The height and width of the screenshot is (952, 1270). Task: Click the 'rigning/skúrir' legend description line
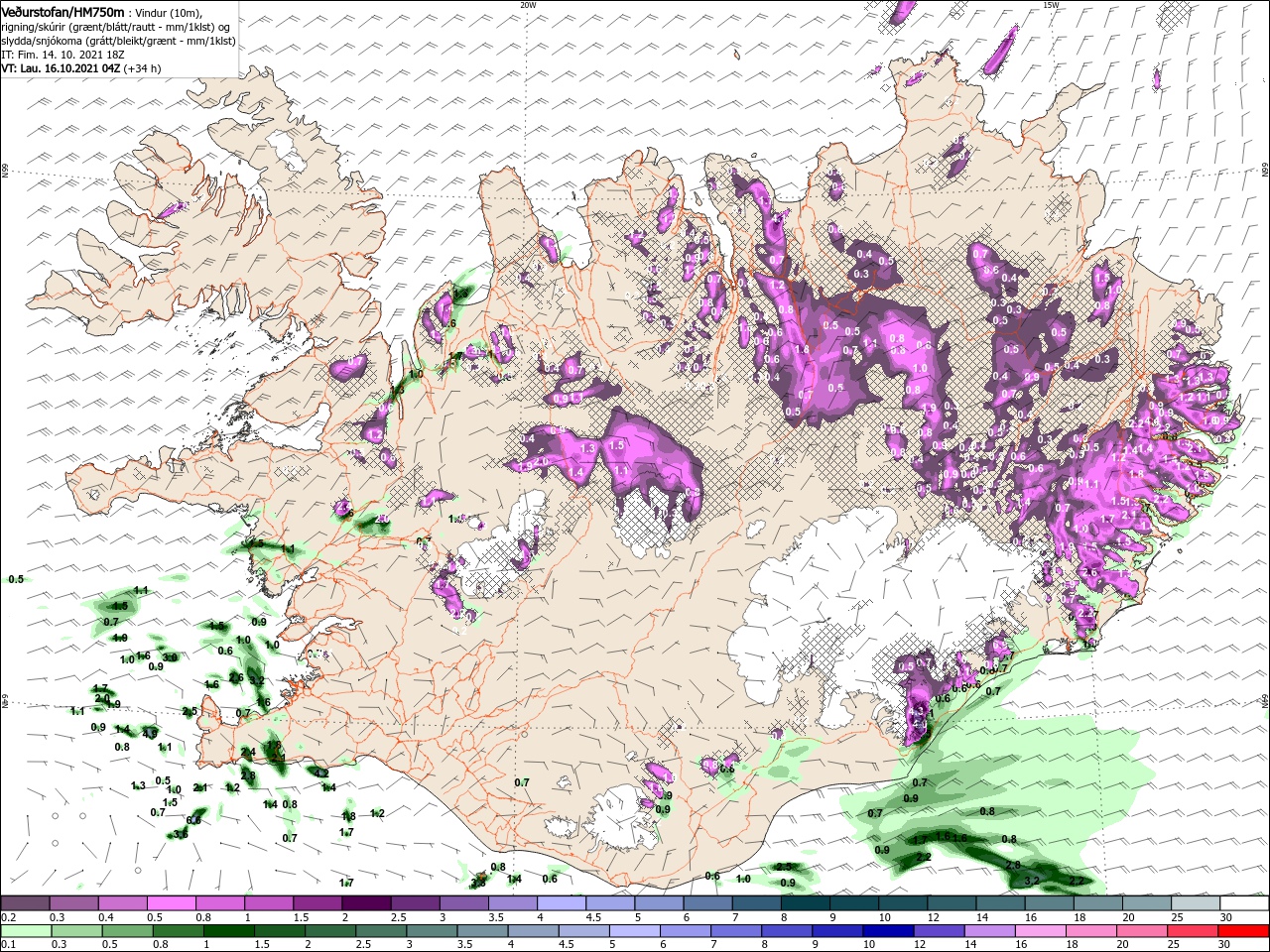[117, 27]
